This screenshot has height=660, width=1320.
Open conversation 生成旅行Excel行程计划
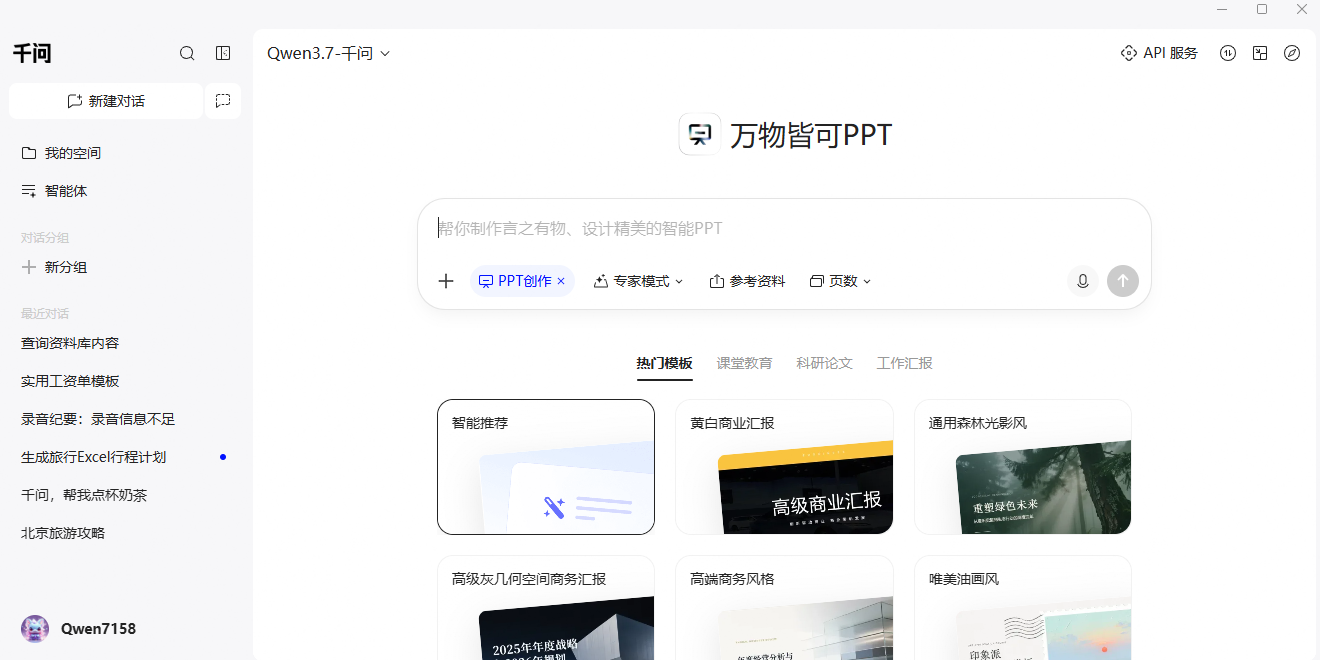(x=93, y=457)
